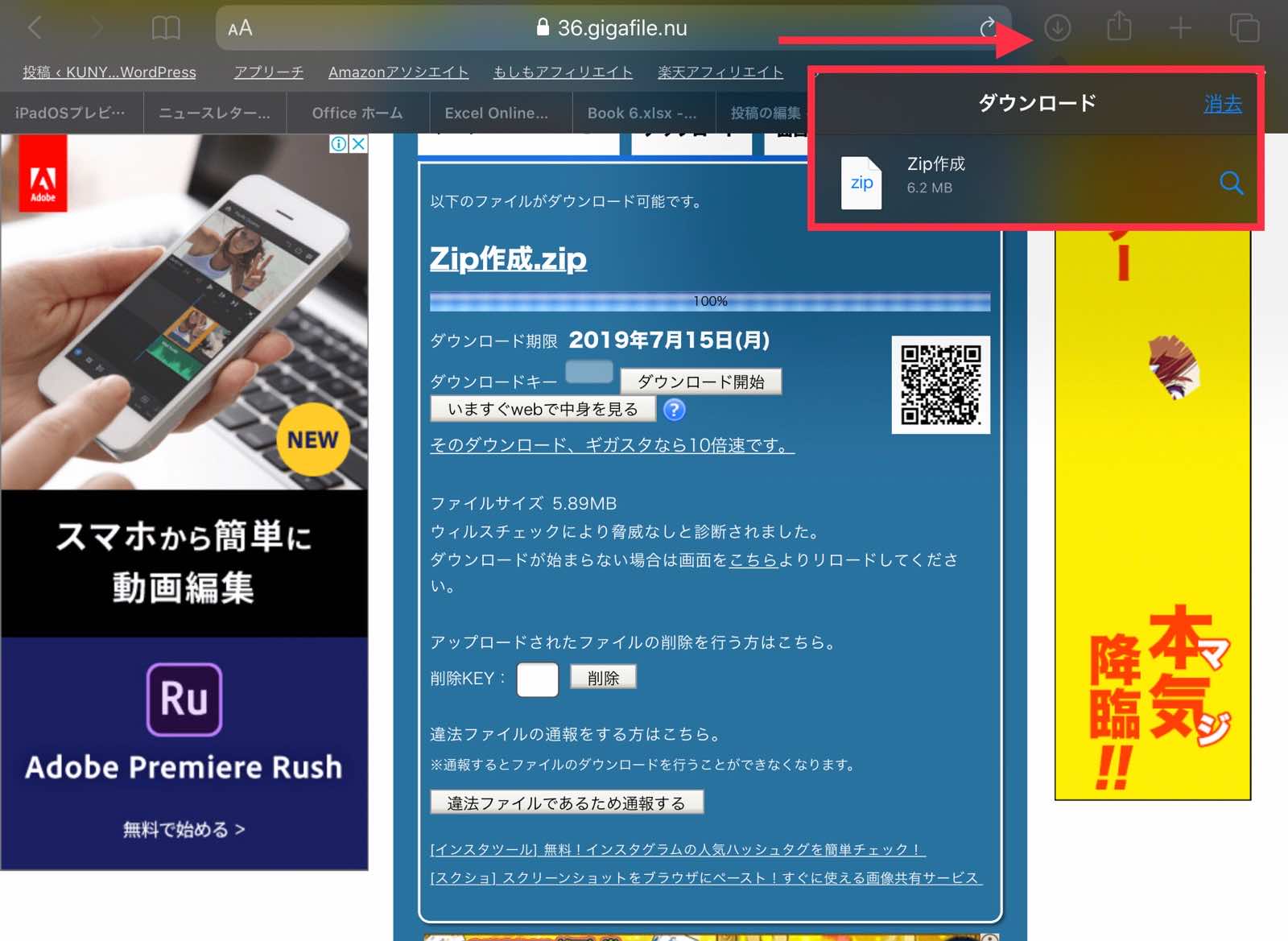
Task: Open the AA reader view menu
Action: tap(240, 28)
